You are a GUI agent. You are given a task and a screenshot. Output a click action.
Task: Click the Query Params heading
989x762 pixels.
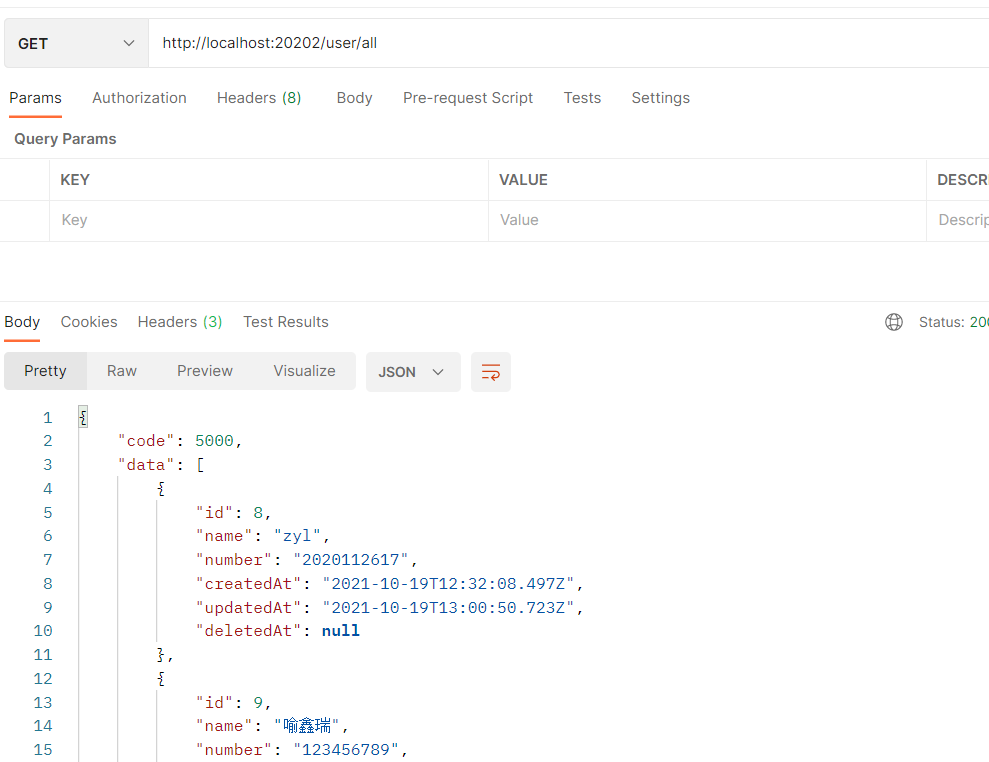66,139
